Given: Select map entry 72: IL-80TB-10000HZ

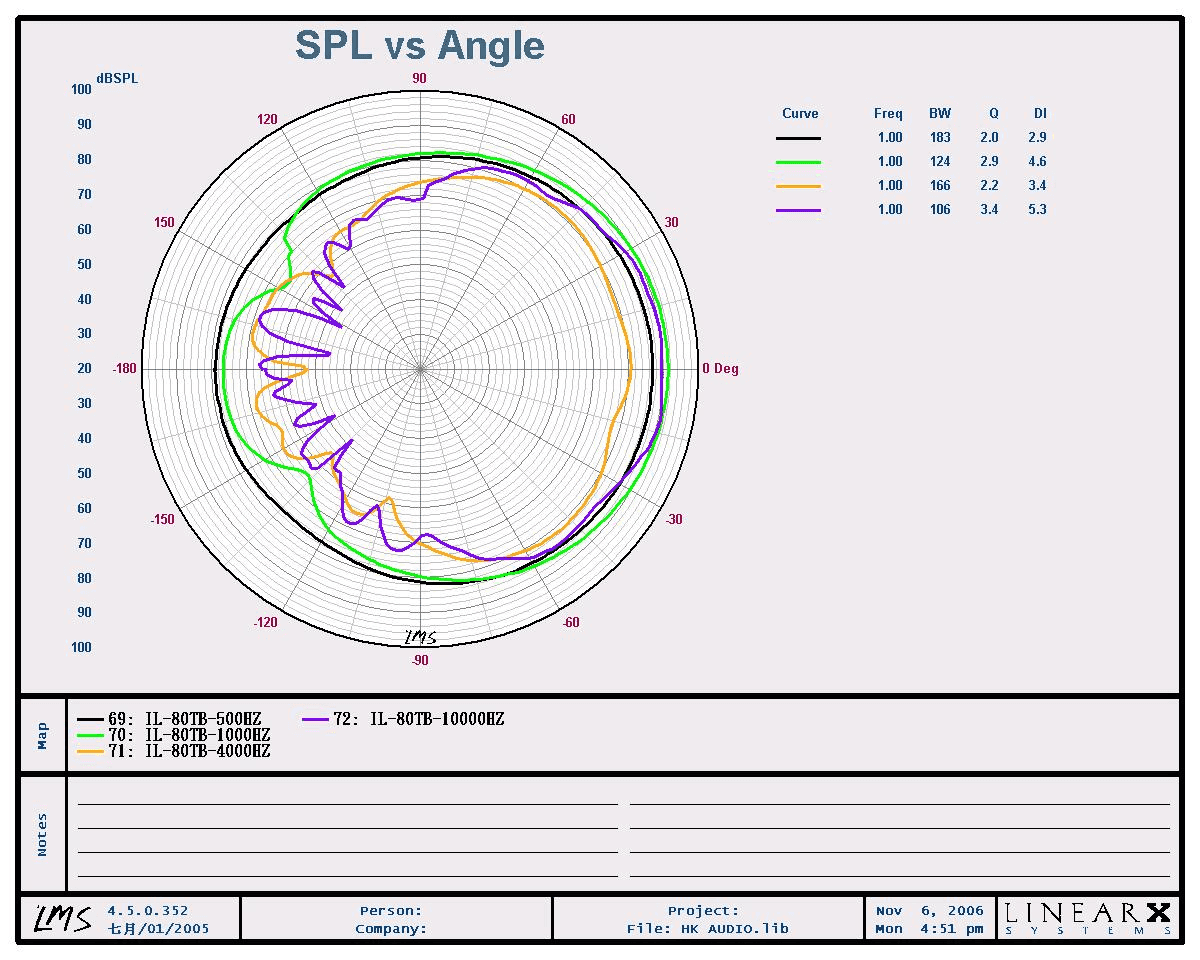Looking at the screenshot, I should click(x=403, y=719).
